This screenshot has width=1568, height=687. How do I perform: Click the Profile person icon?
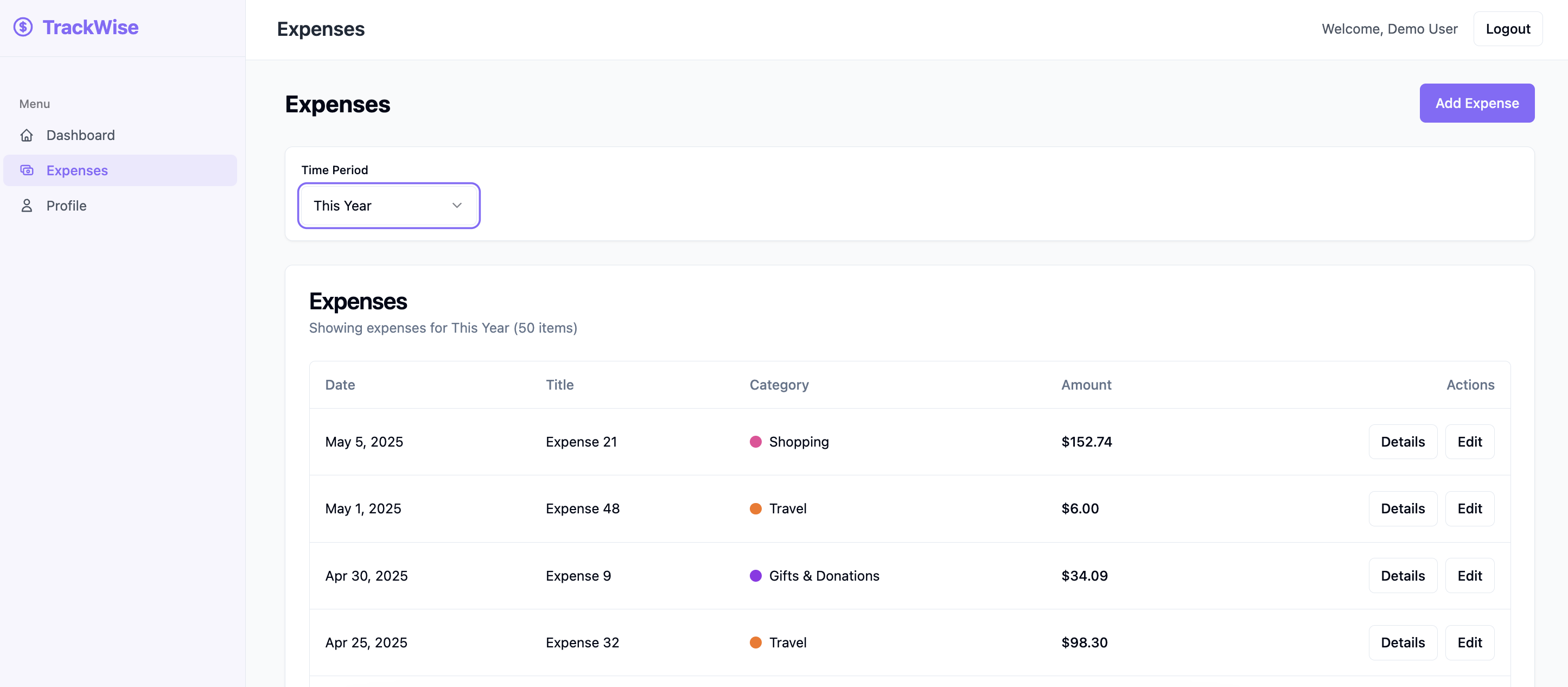coord(26,206)
